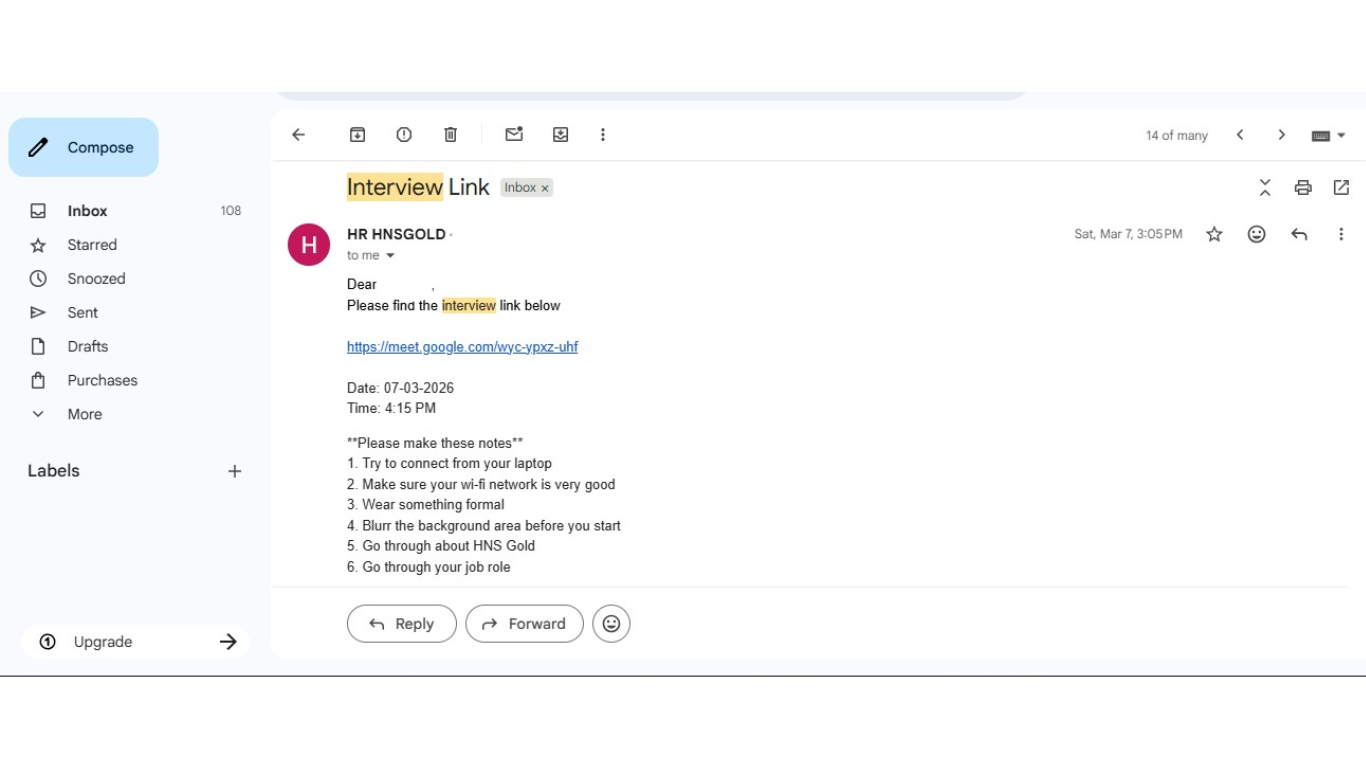Show details dropdown next to 'to me'
Image resolution: width=1366 pixels, height=768 pixels.
[390, 256]
